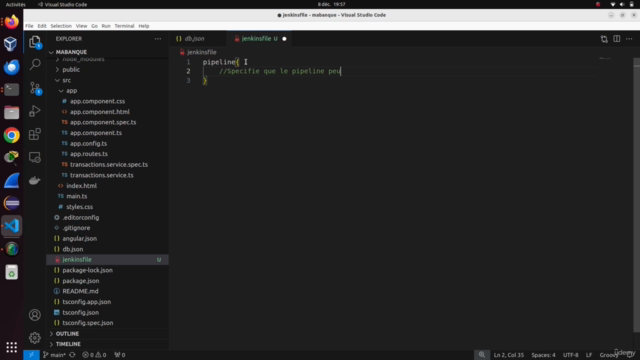Open transactions.service.ts file
640x360 pixels.
(x=101, y=175)
